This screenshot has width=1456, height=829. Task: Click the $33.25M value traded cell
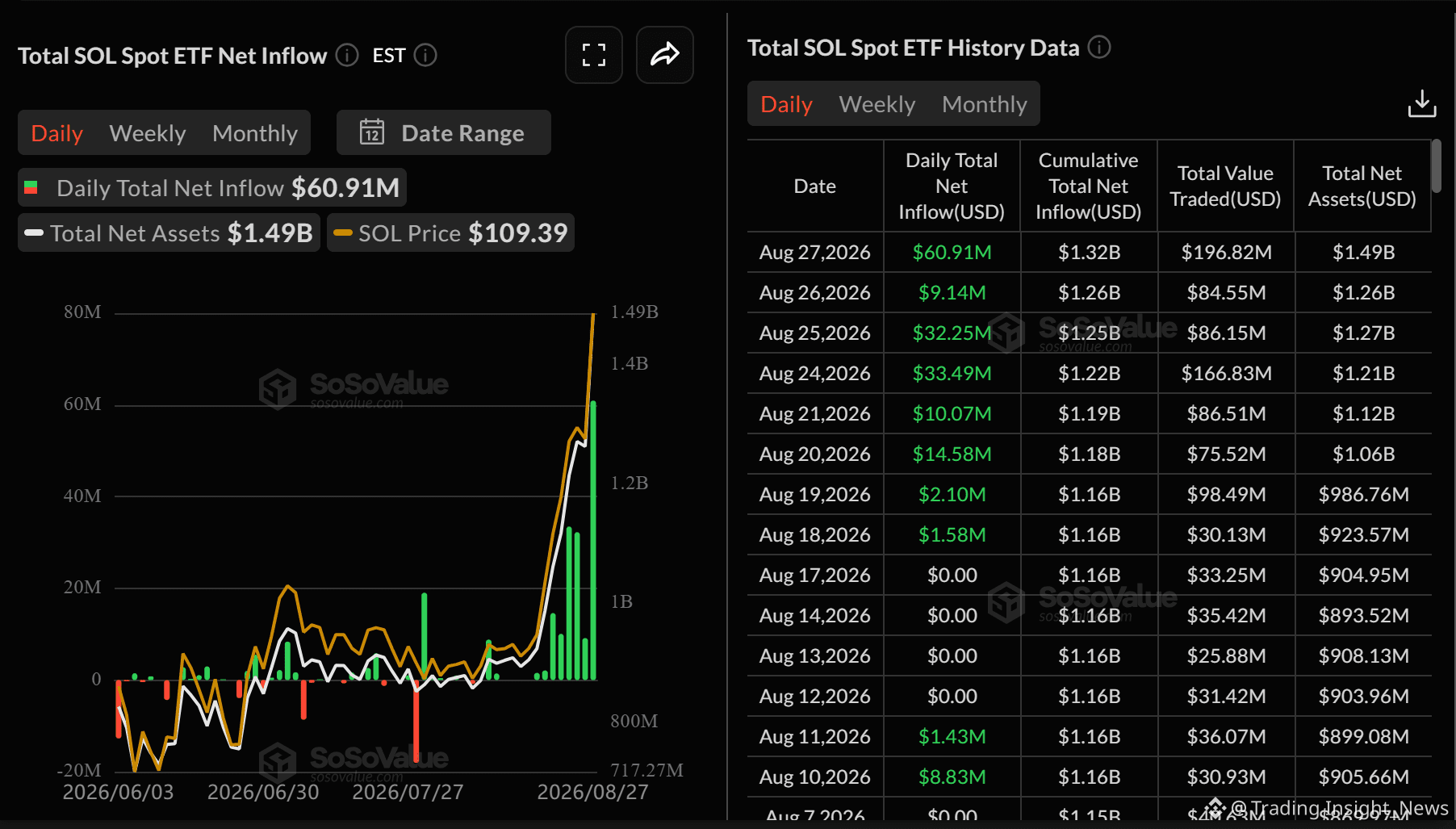coord(1227,576)
